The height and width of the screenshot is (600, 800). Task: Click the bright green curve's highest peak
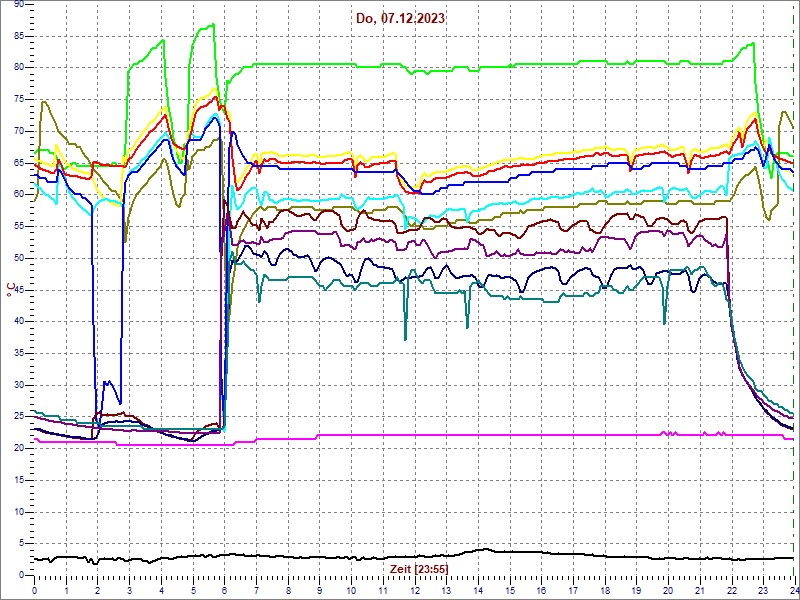coord(208,25)
